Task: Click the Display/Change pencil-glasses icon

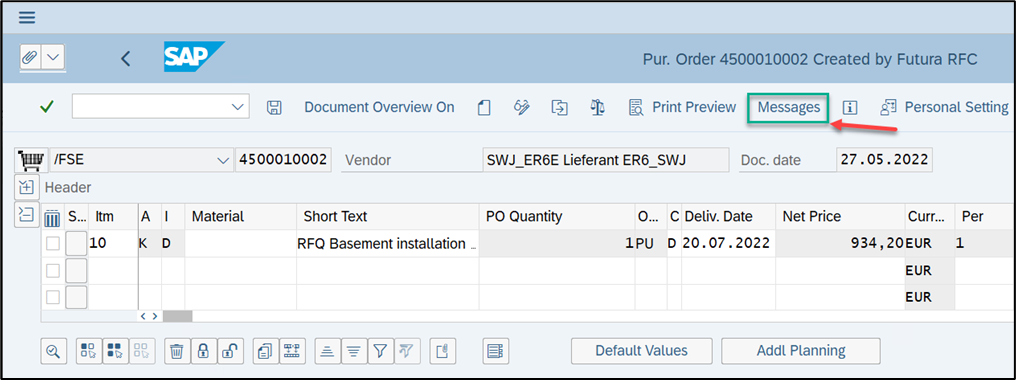Action: (x=522, y=108)
